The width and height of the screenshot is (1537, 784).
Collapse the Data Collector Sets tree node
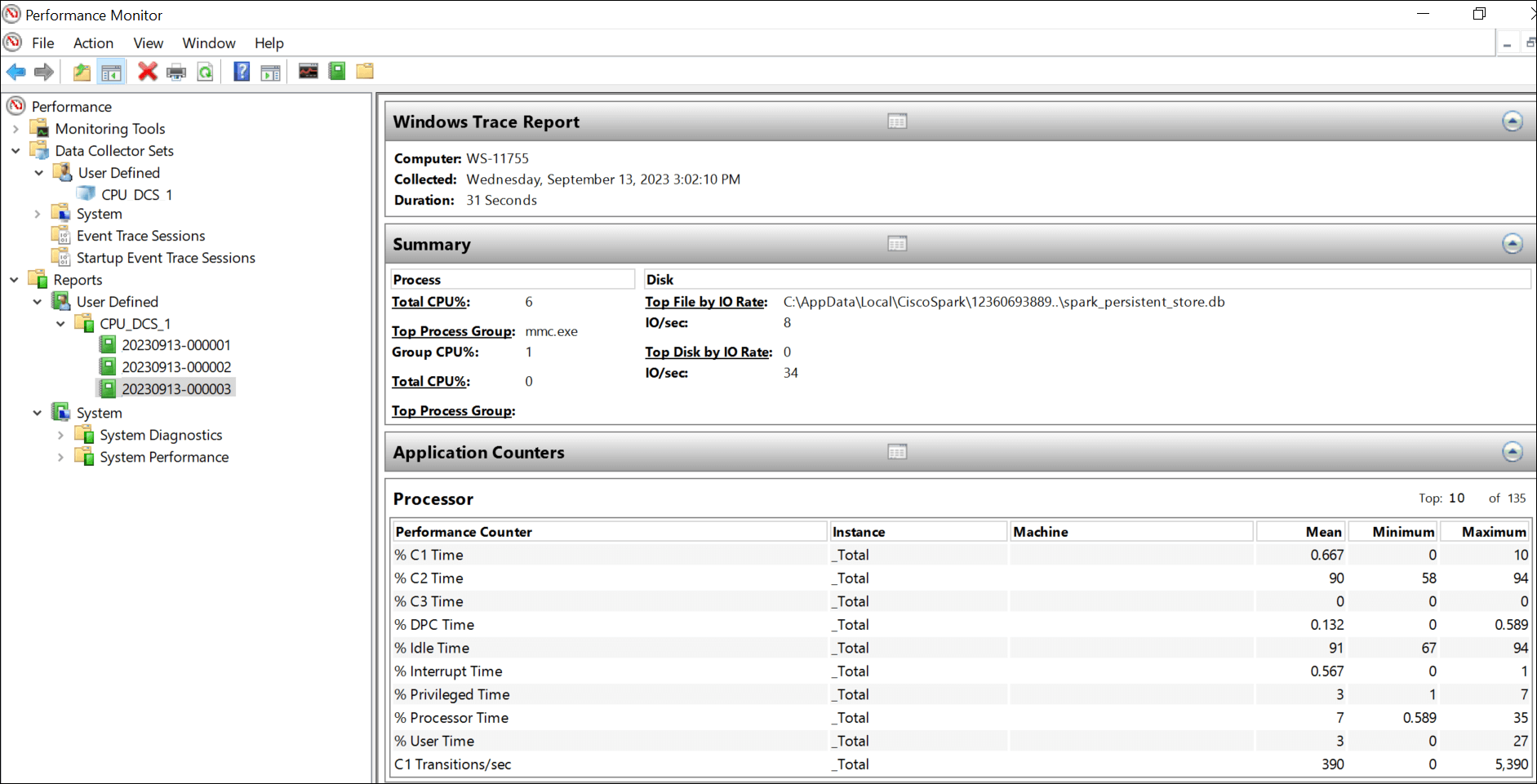15,150
